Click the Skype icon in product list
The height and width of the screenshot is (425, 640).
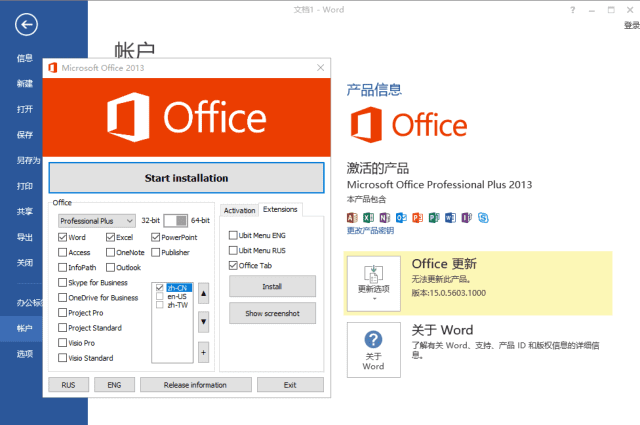coord(483,218)
